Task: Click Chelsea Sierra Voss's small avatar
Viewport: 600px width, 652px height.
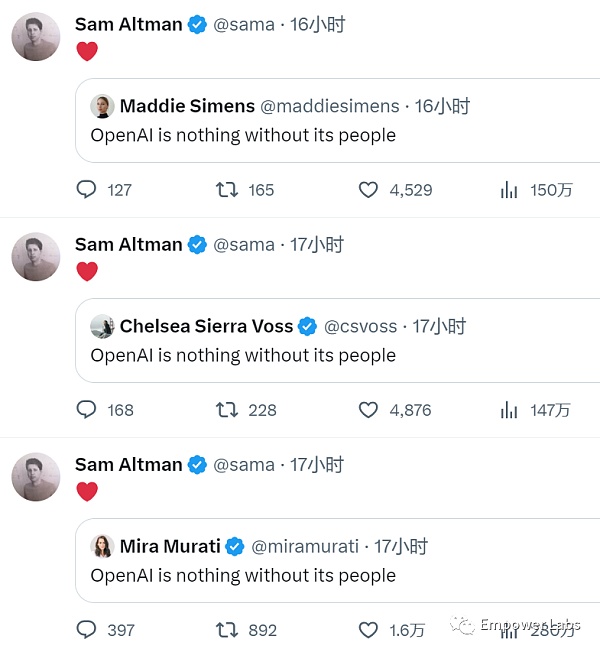Action: click(102, 326)
